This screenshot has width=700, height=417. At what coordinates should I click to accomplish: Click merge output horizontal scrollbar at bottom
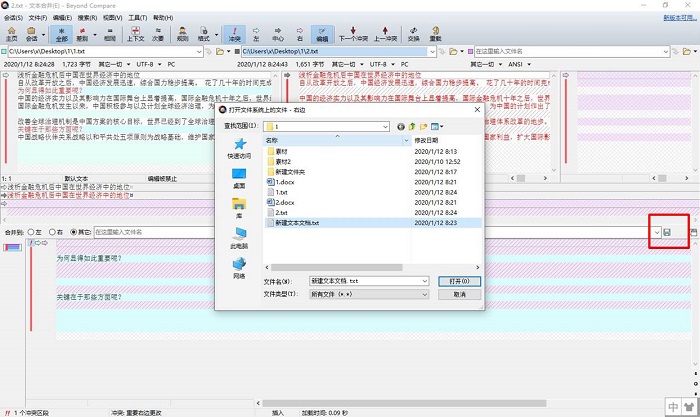404,403
